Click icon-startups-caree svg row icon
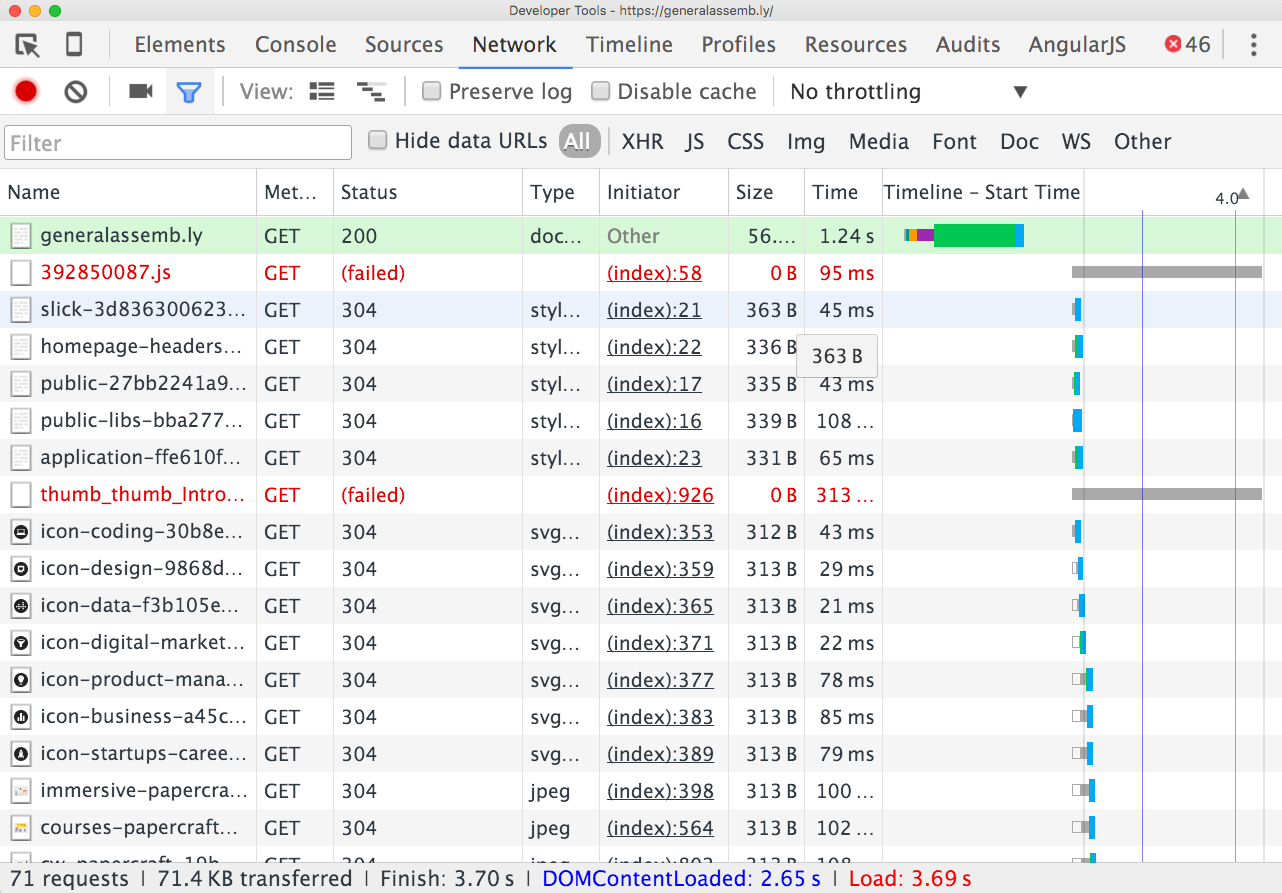 point(21,754)
